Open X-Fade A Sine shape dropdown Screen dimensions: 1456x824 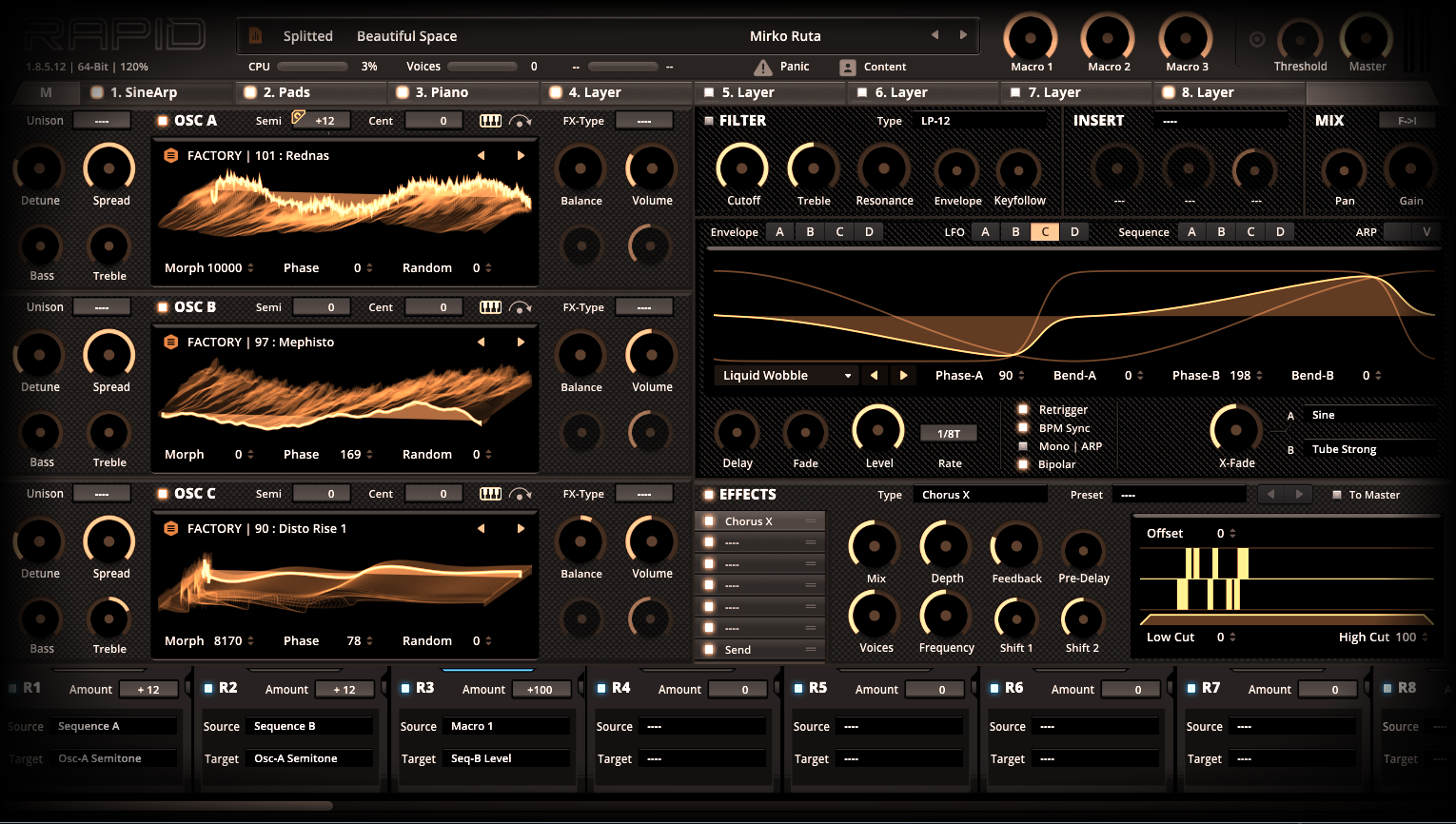point(1371,415)
